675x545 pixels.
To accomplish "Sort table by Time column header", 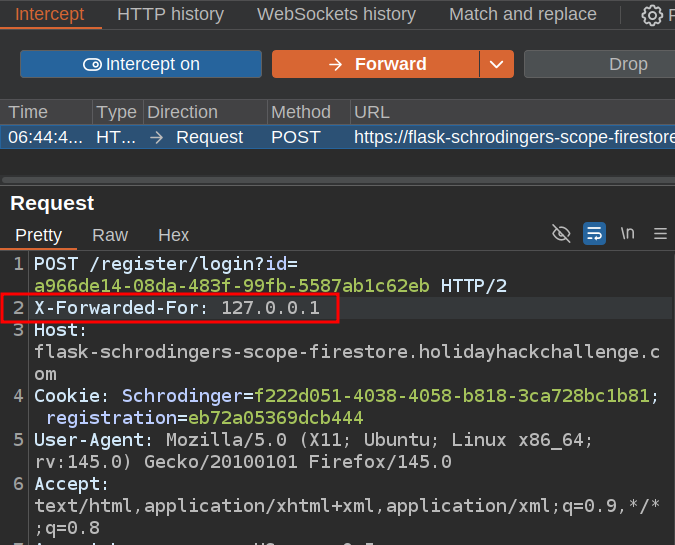I will pos(28,112).
